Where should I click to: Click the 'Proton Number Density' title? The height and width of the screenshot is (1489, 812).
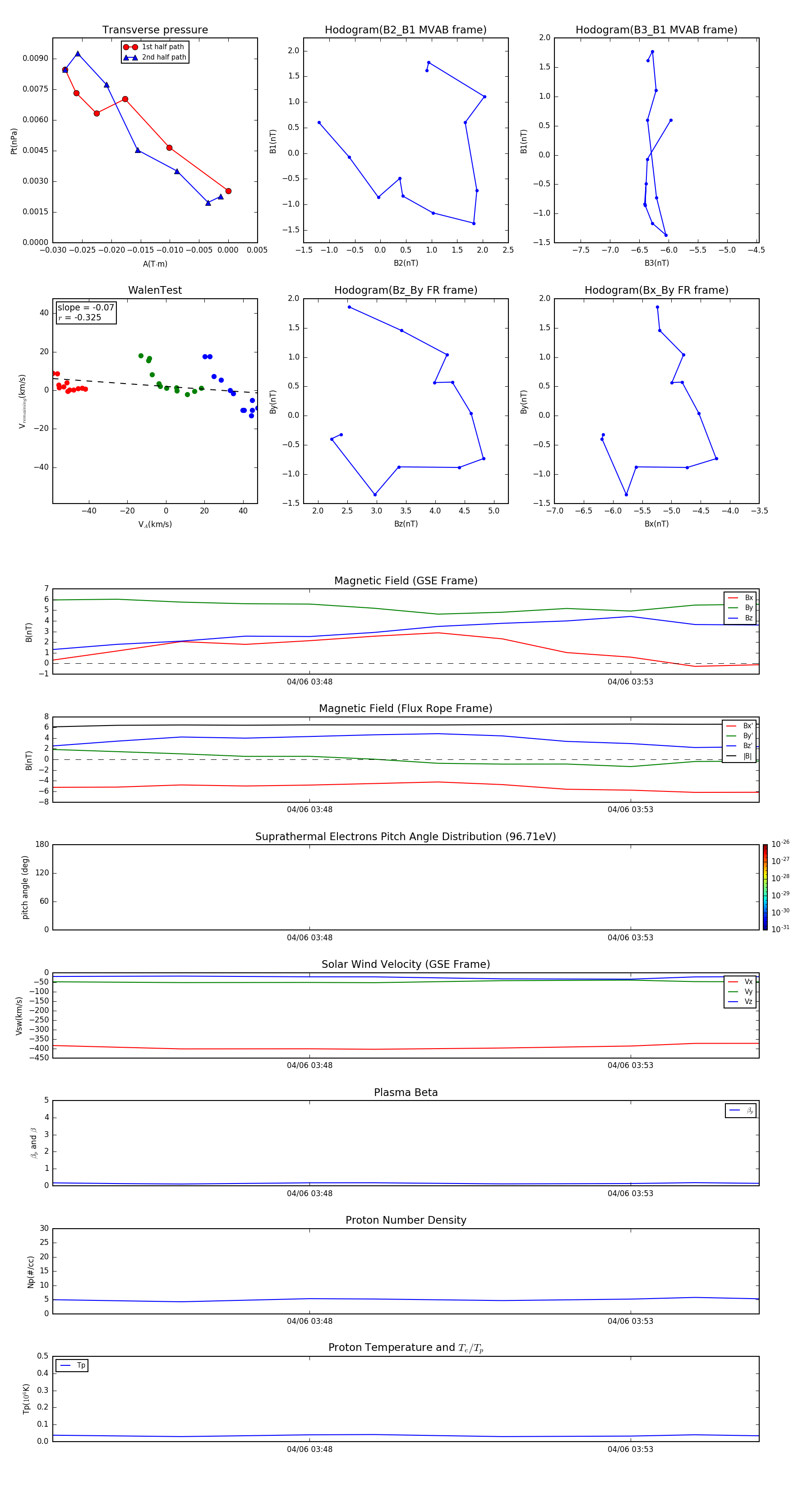pos(406,1220)
